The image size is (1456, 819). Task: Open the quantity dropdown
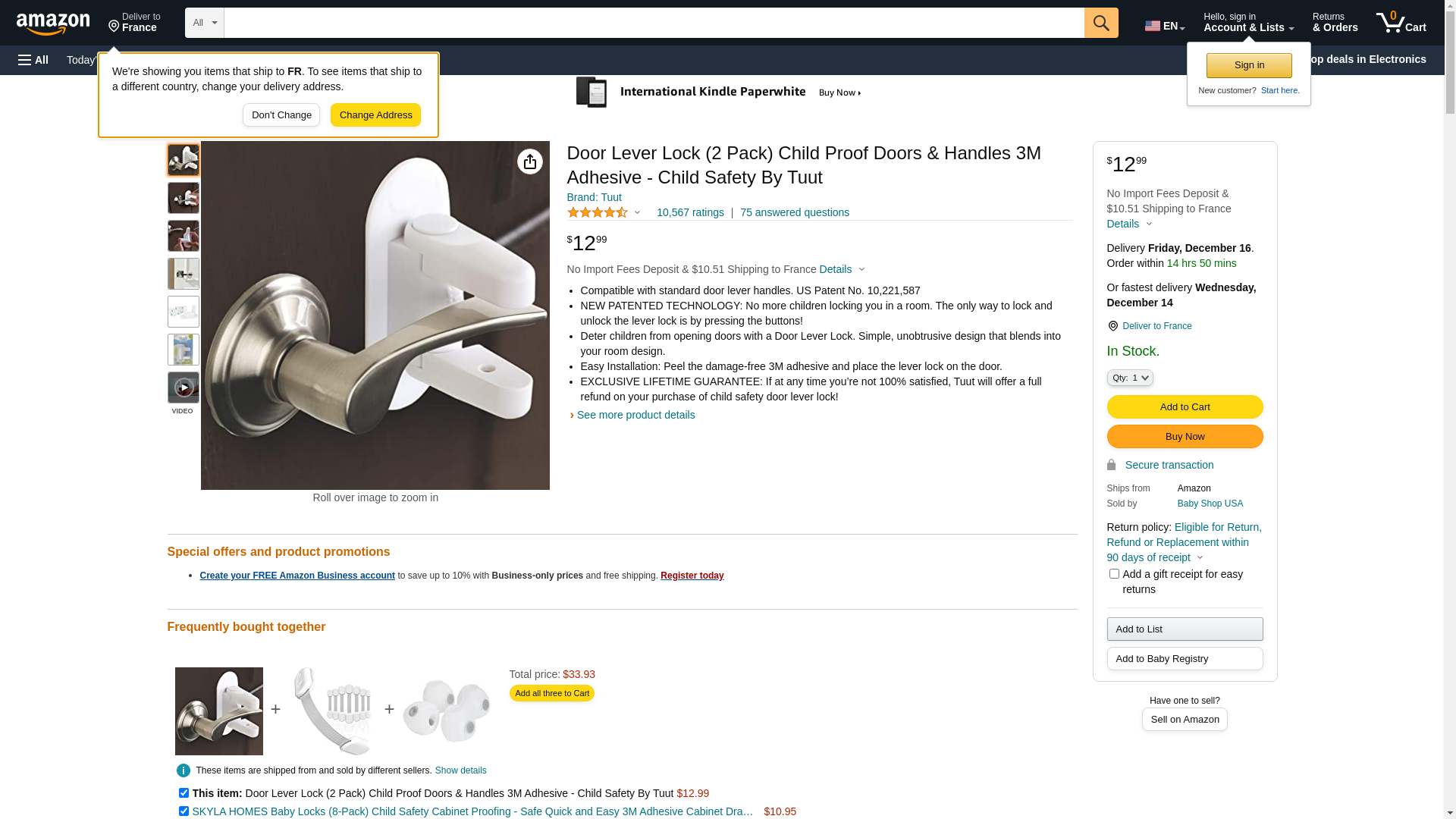point(1130,378)
